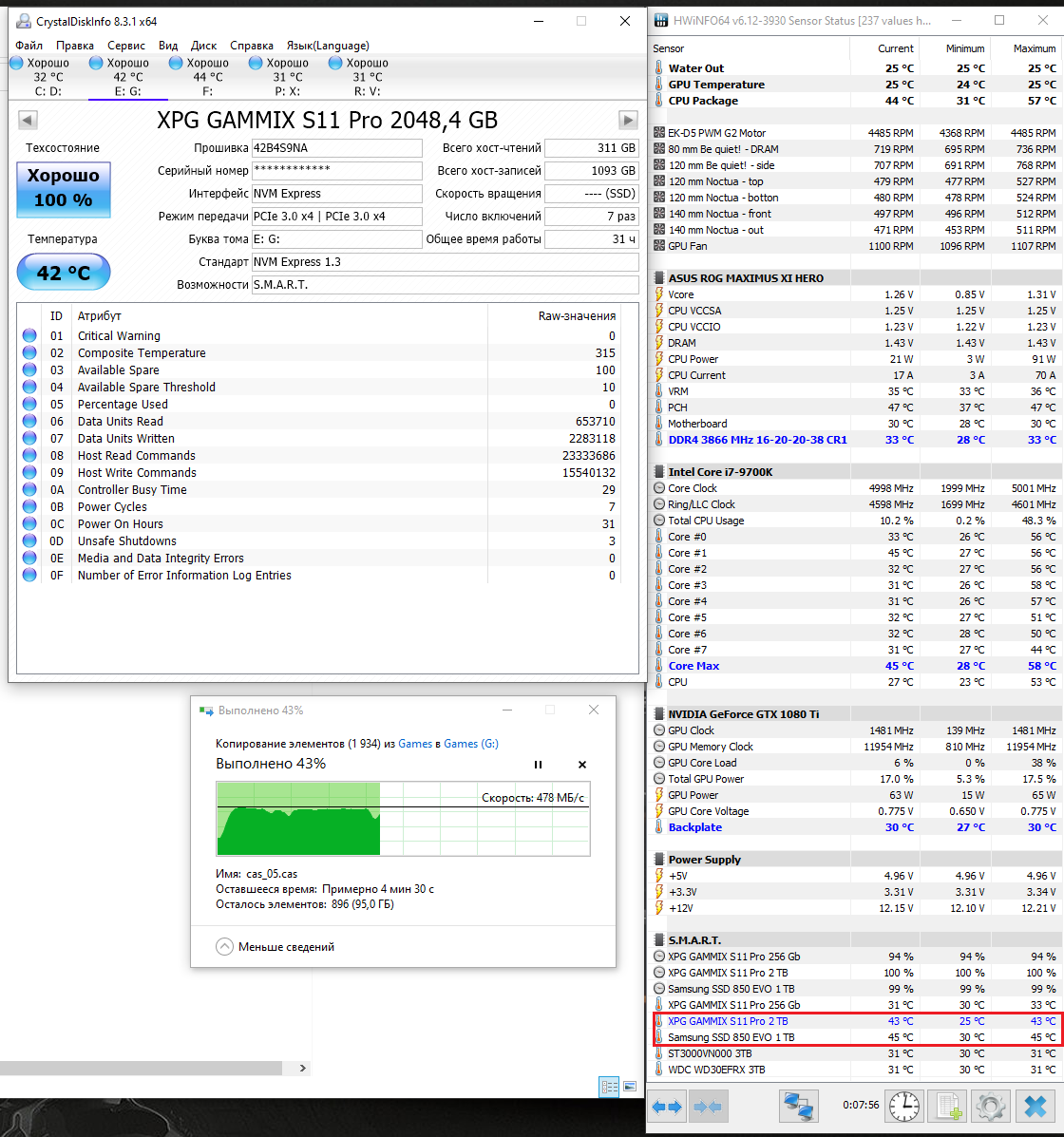Select the EK-D5 PWM G2 Motor row
This screenshot has height=1137, width=1064.
click(x=856, y=133)
